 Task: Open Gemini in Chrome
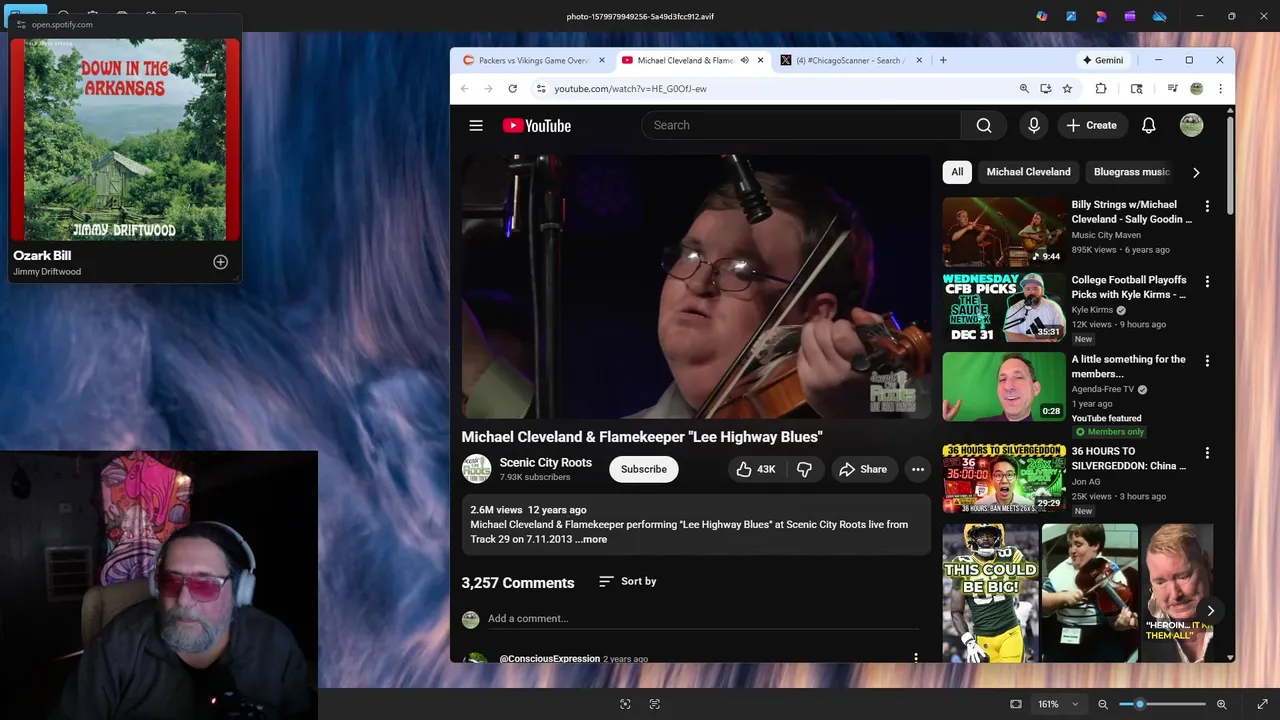click(1102, 60)
